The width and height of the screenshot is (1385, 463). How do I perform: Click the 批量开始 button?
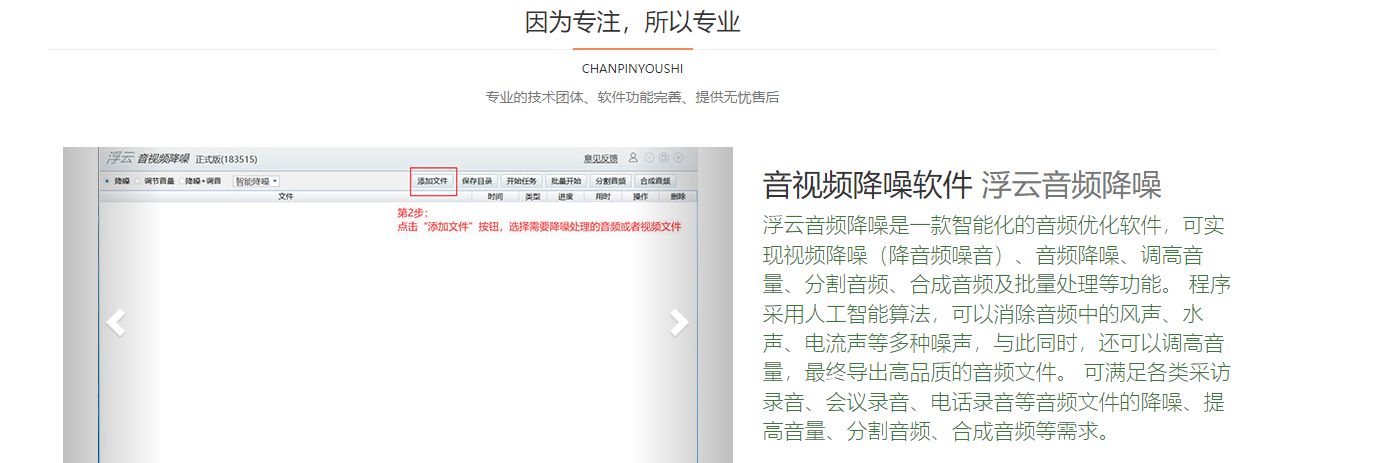pos(565,181)
